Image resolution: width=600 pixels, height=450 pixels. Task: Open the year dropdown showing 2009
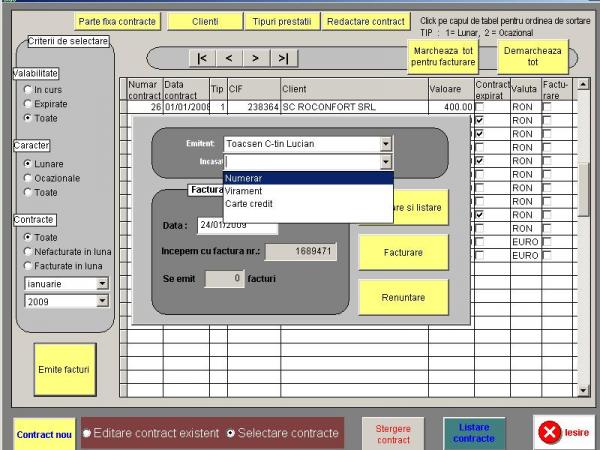[x=101, y=300]
